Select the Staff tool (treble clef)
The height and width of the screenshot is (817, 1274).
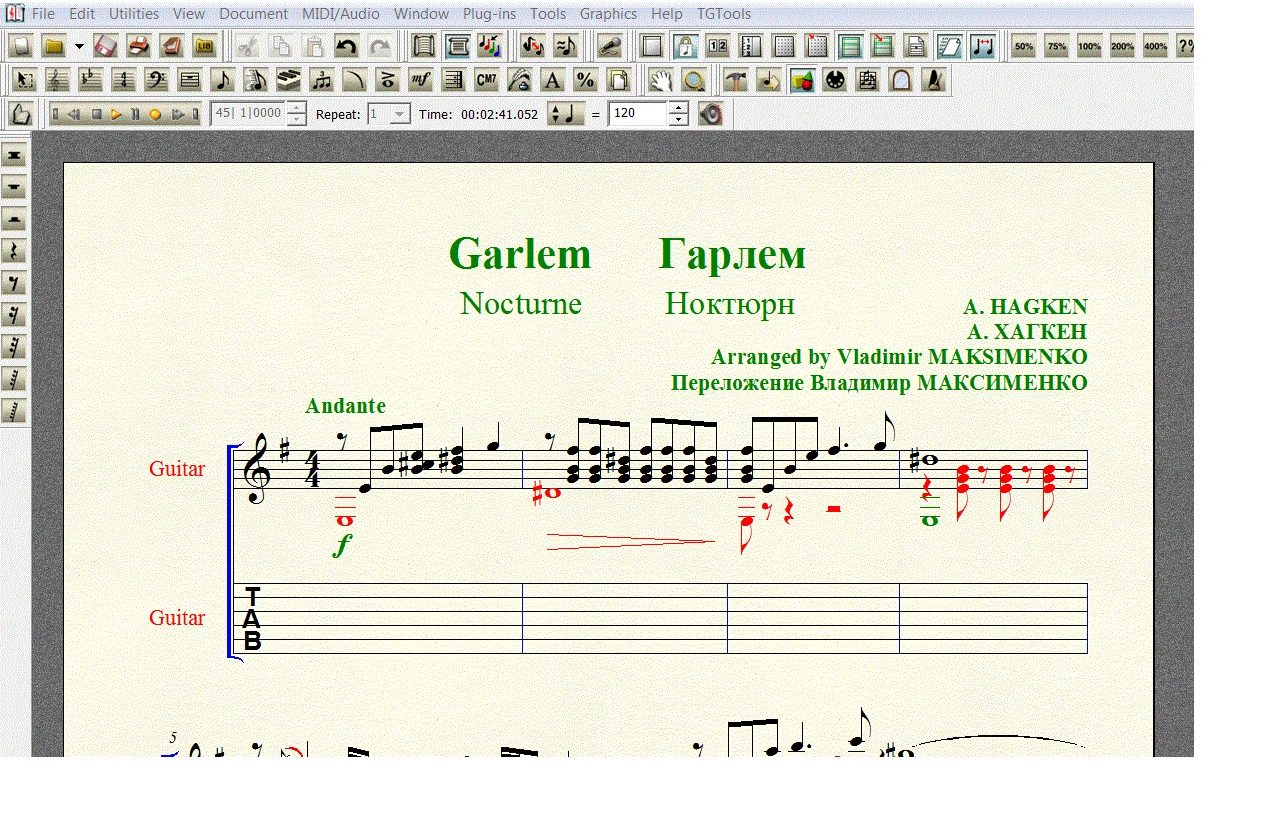pos(57,81)
